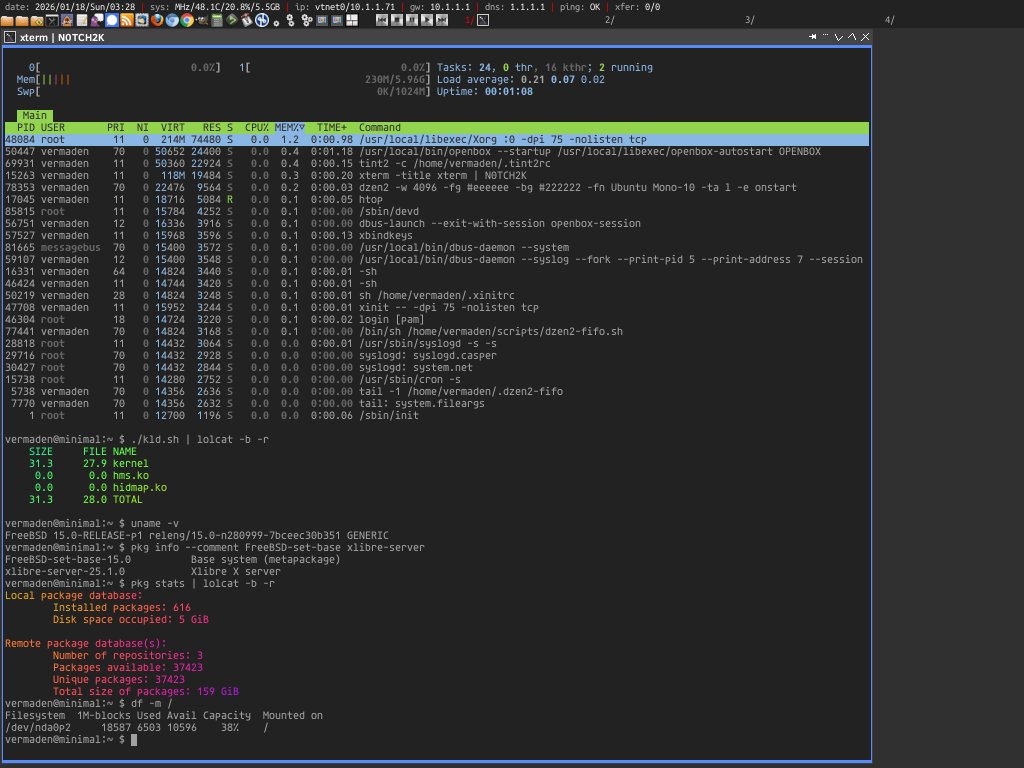The height and width of the screenshot is (768, 1024).
Task: Shade xterm window with the down chevron
Action: 839,37
